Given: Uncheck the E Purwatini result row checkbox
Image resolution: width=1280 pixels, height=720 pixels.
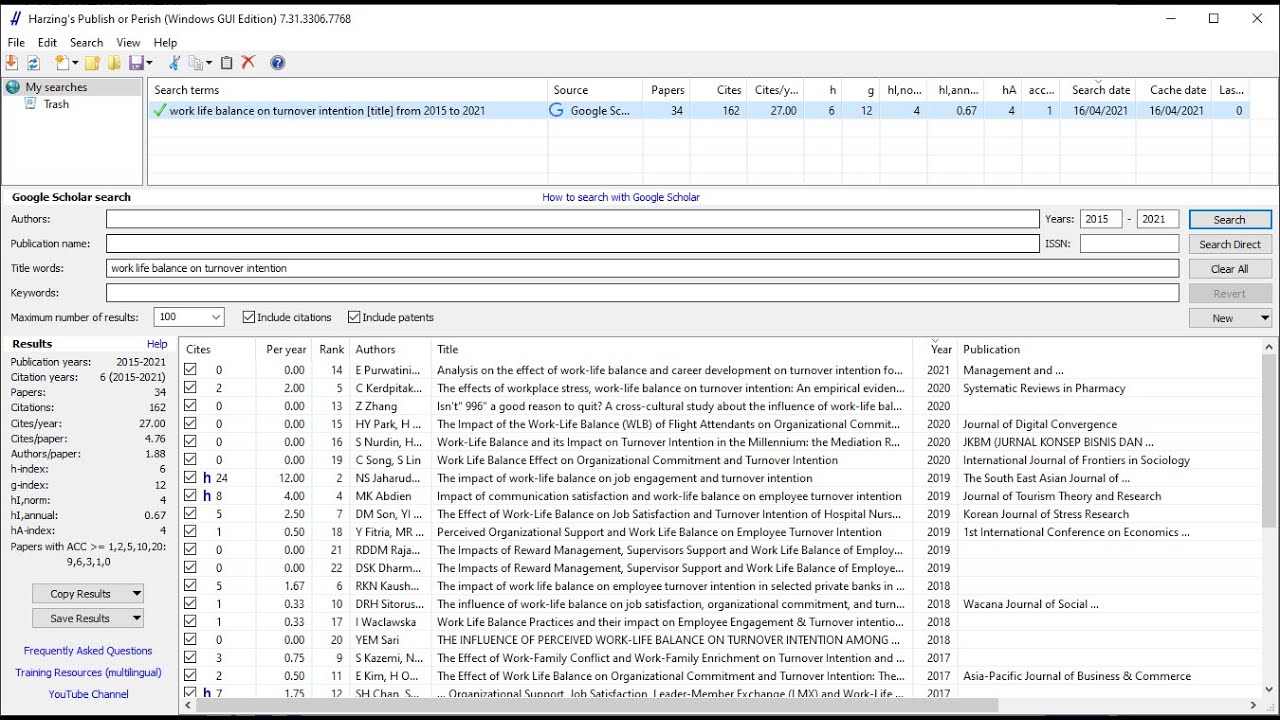Looking at the screenshot, I should [190, 370].
